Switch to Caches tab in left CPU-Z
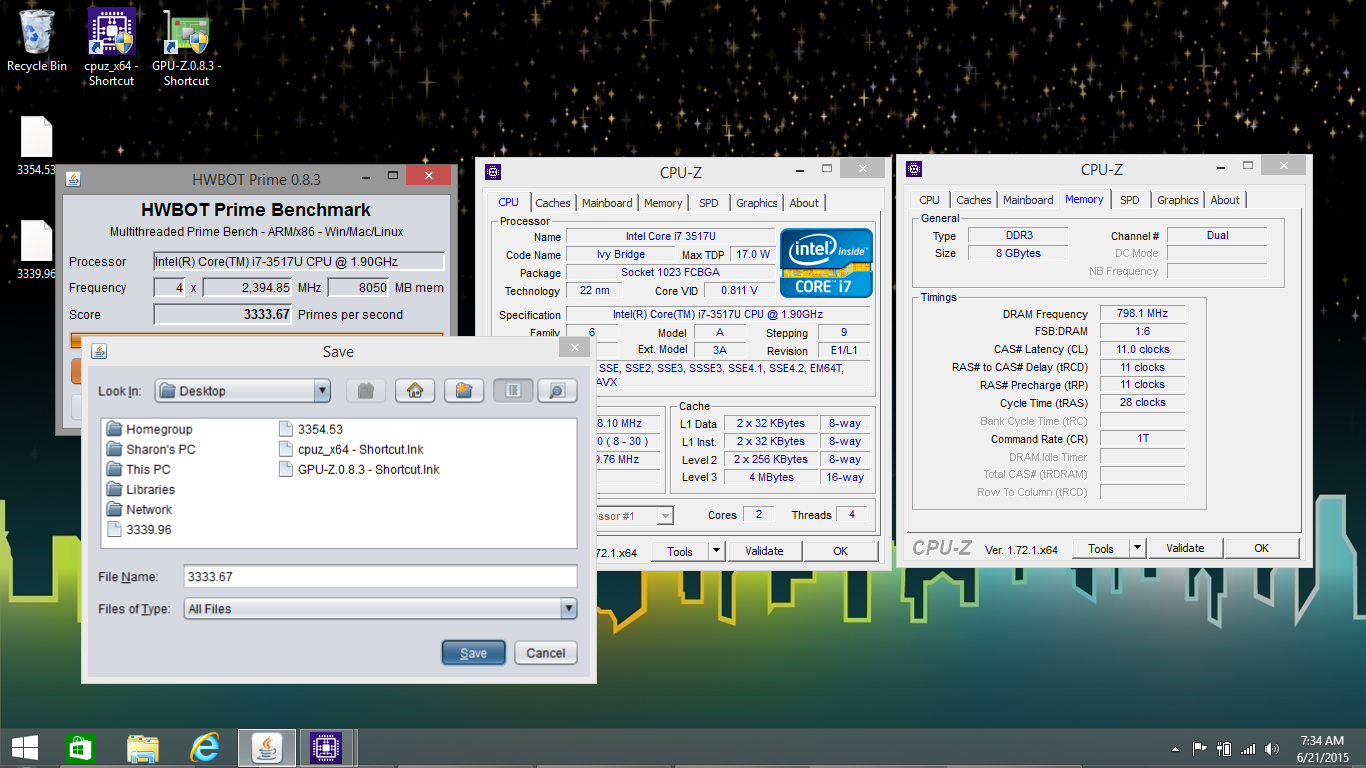 pyautogui.click(x=552, y=203)
